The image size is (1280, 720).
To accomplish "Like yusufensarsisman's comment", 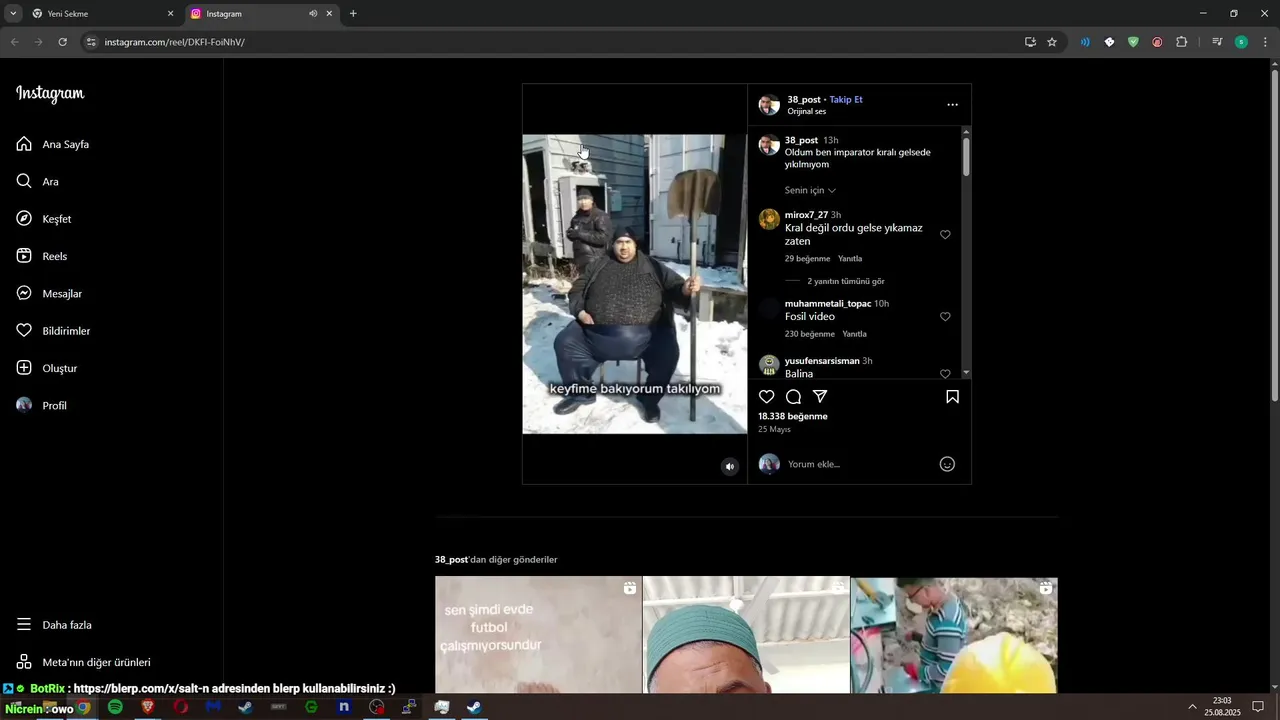I will (x=945, y=373).
